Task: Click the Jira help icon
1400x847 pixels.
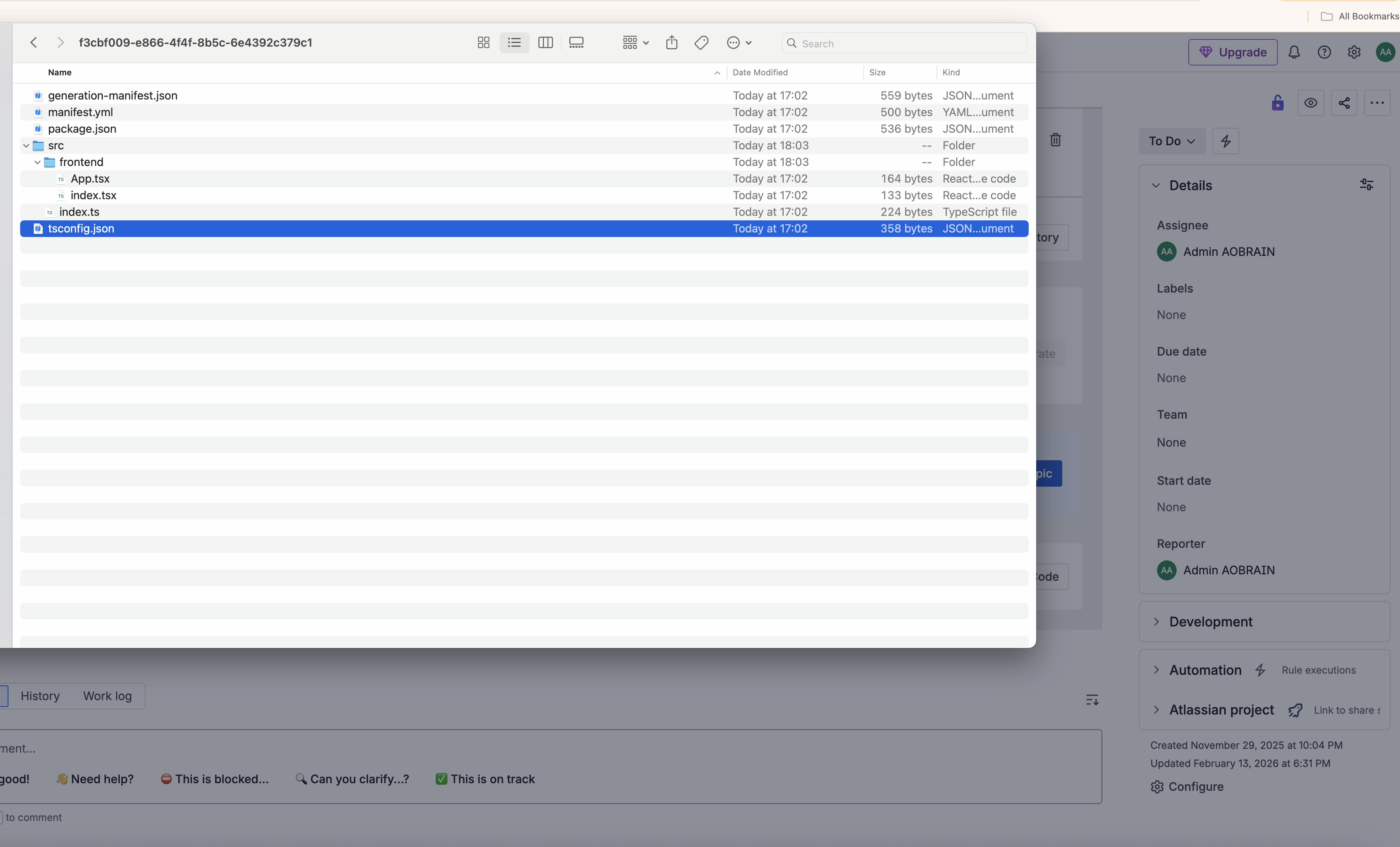Action: [x=1325, y=52]
